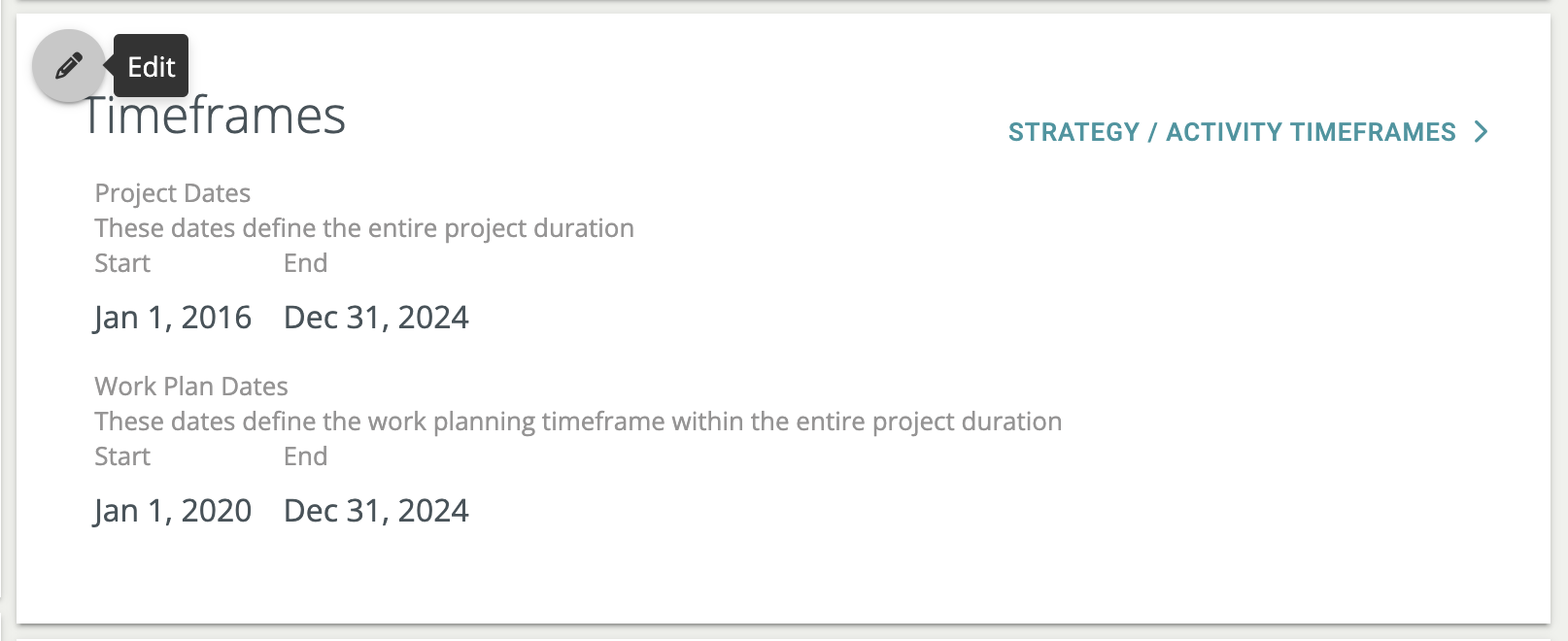Open the Strategy / Activity Timeframes link
Image resolution: width=1568 pixels, height=641 pixels.
(1231, 132)
